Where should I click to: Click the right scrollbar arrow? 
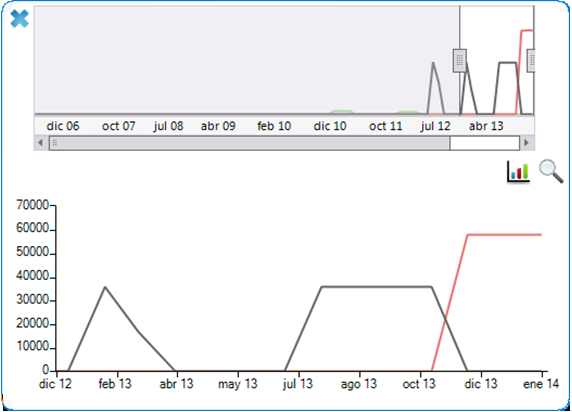[526, 143]
